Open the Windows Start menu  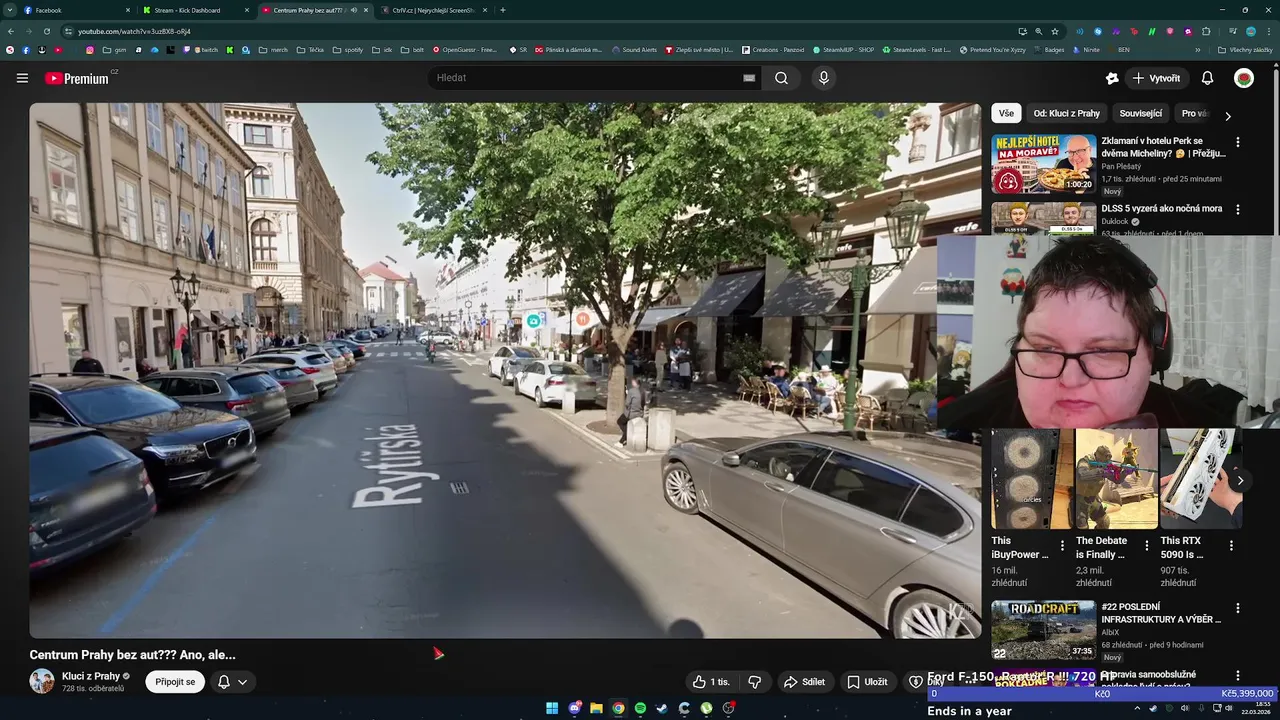(x=552, y=708)
